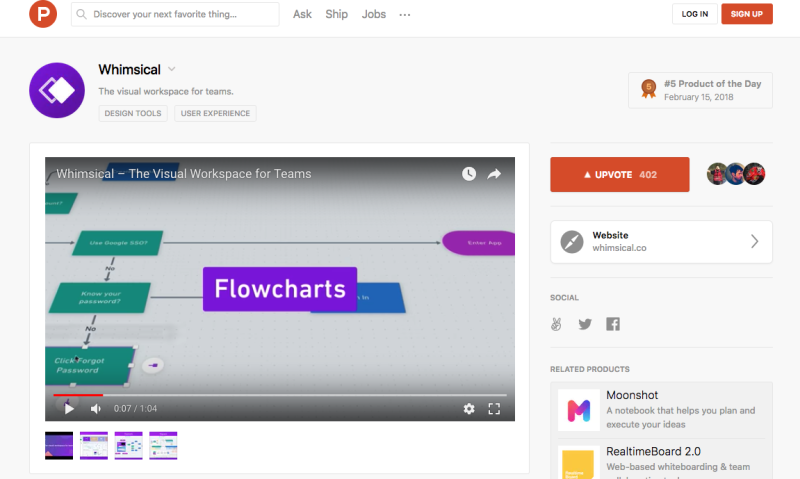
Task: Click the SIGN UP button
Action: pyautogui.click(x=746, y=14)
